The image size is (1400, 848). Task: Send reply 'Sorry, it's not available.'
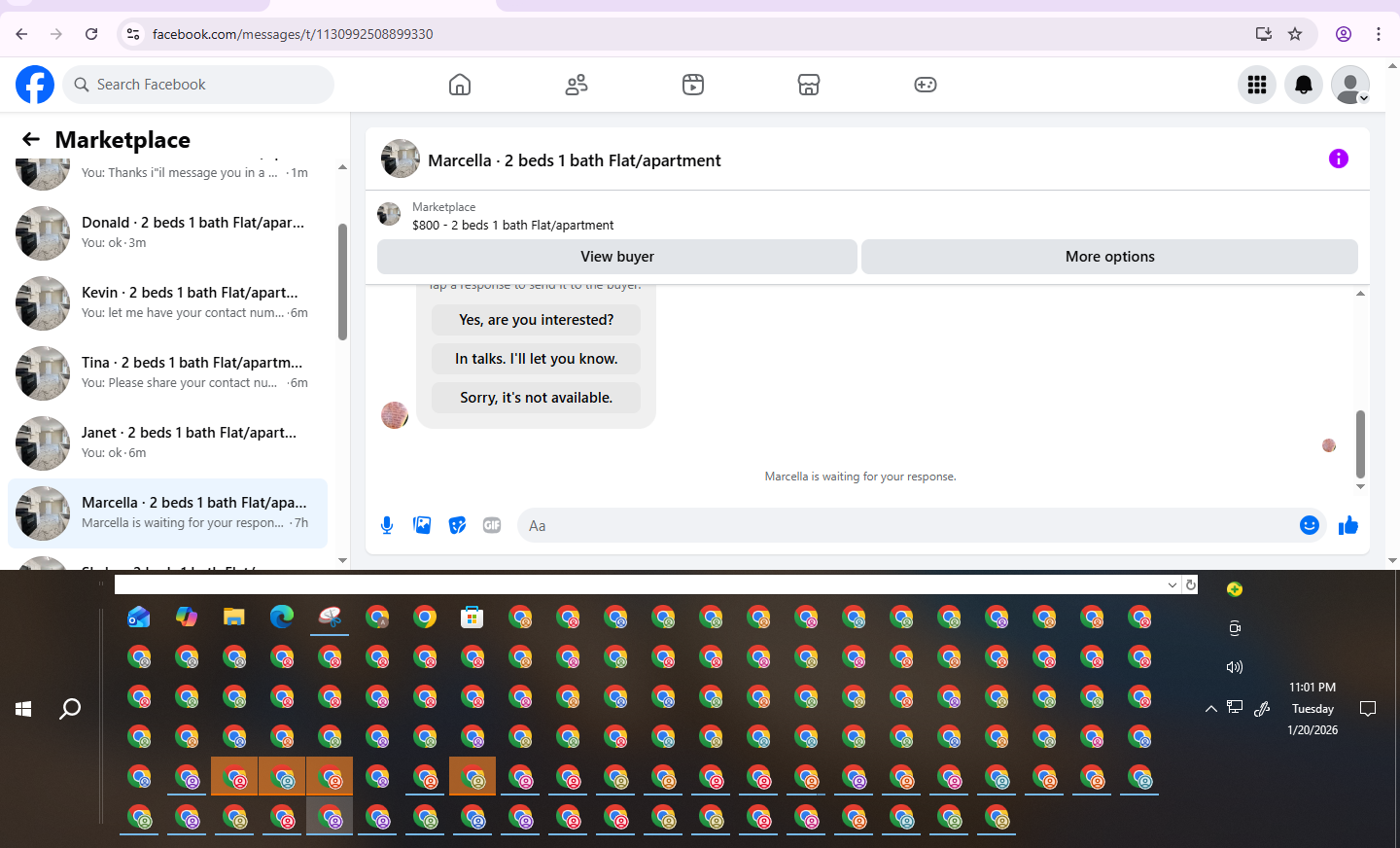tap(536, 398)
